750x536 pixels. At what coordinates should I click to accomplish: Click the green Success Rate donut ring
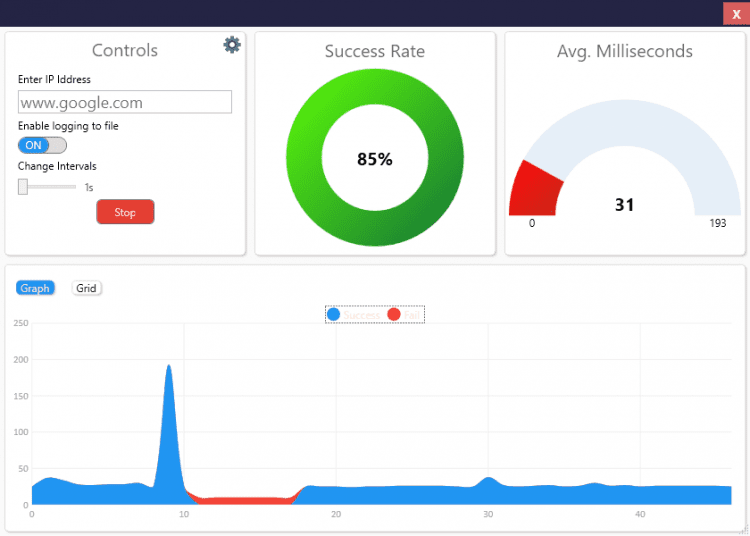pos(445,158)
